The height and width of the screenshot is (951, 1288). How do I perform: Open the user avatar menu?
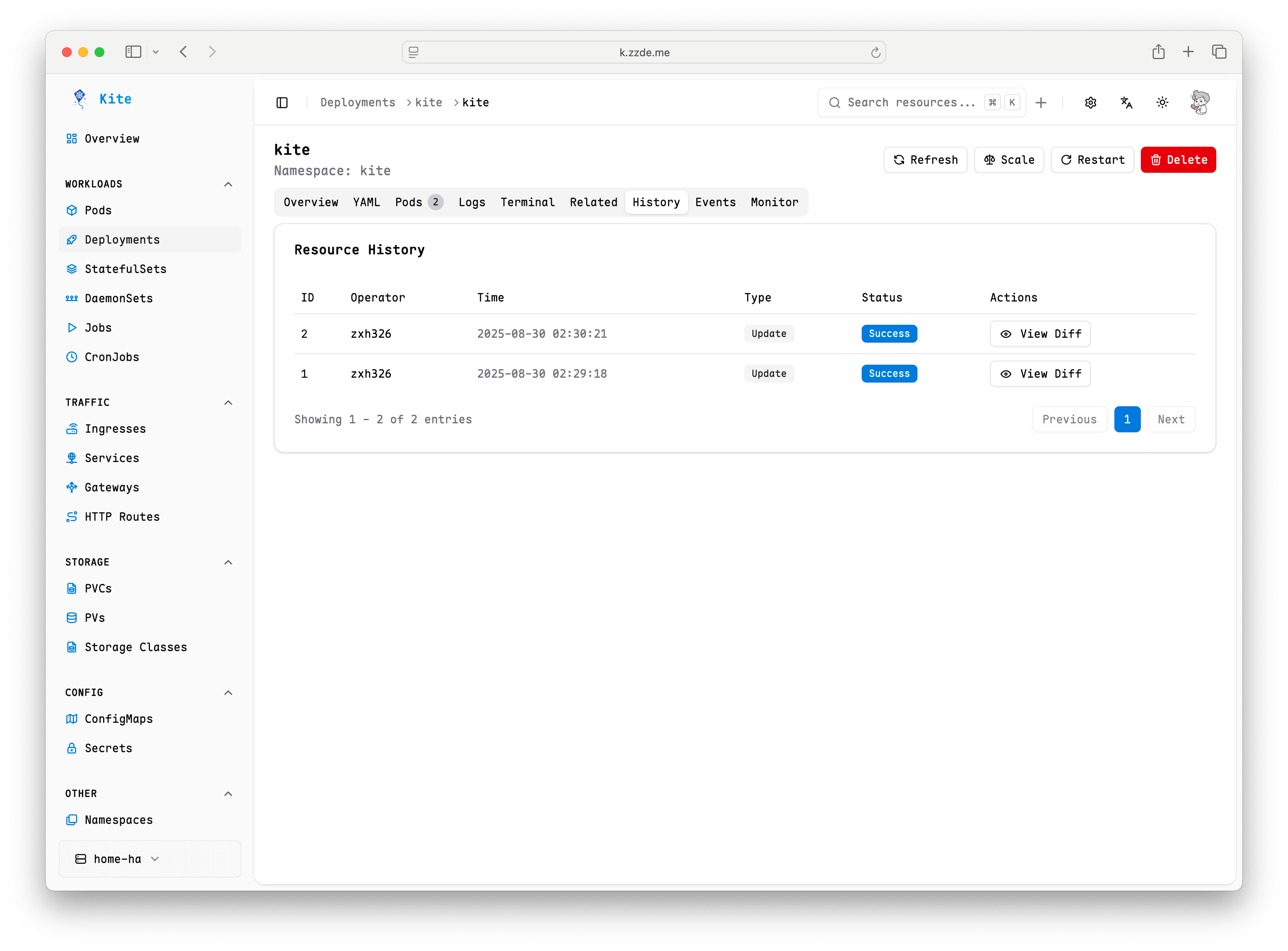(1200, 102)
